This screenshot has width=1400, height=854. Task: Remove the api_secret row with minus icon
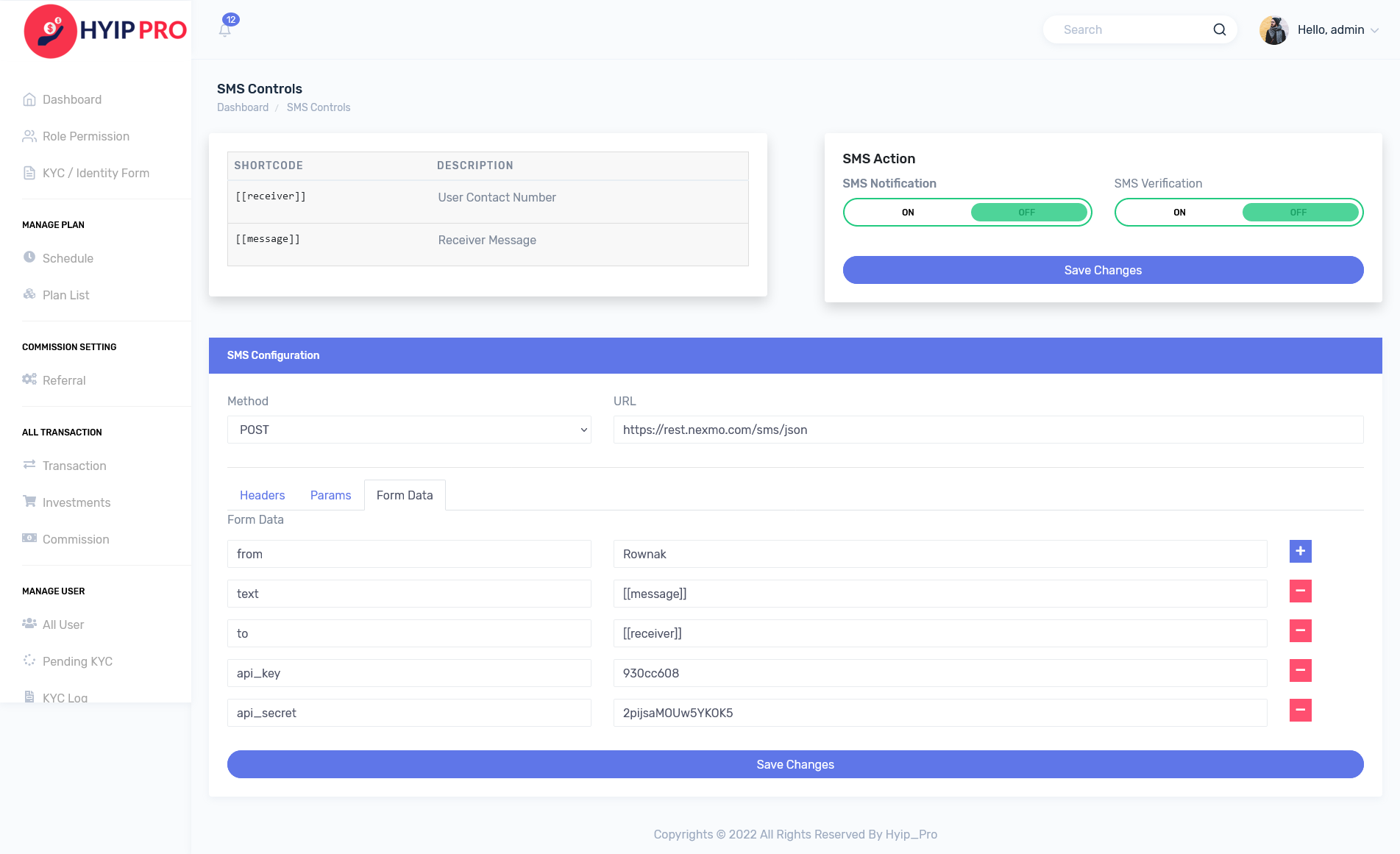point(1300,710)
